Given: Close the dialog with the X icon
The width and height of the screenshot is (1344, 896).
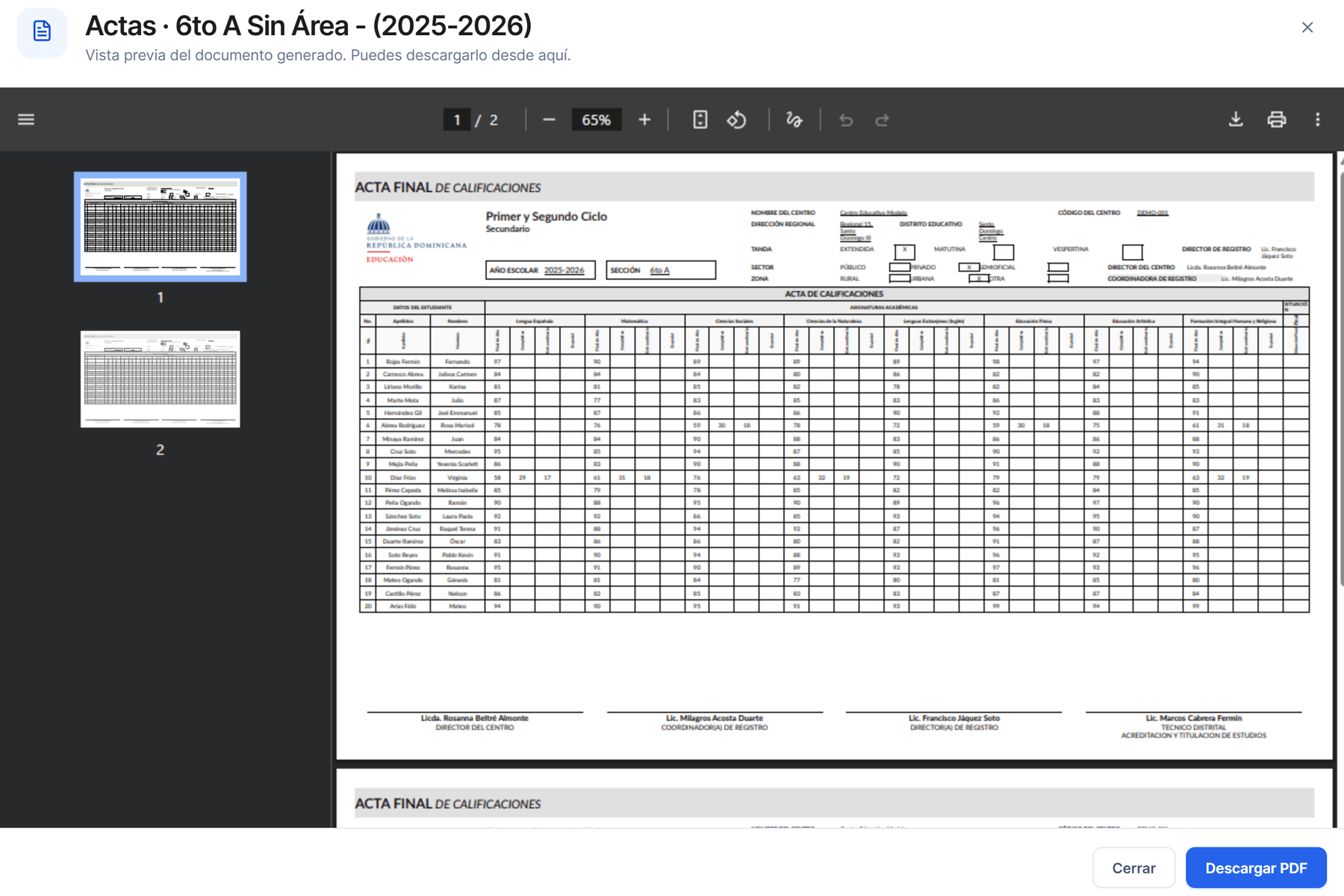Looking at the screenshot, I should [1307, 28].
